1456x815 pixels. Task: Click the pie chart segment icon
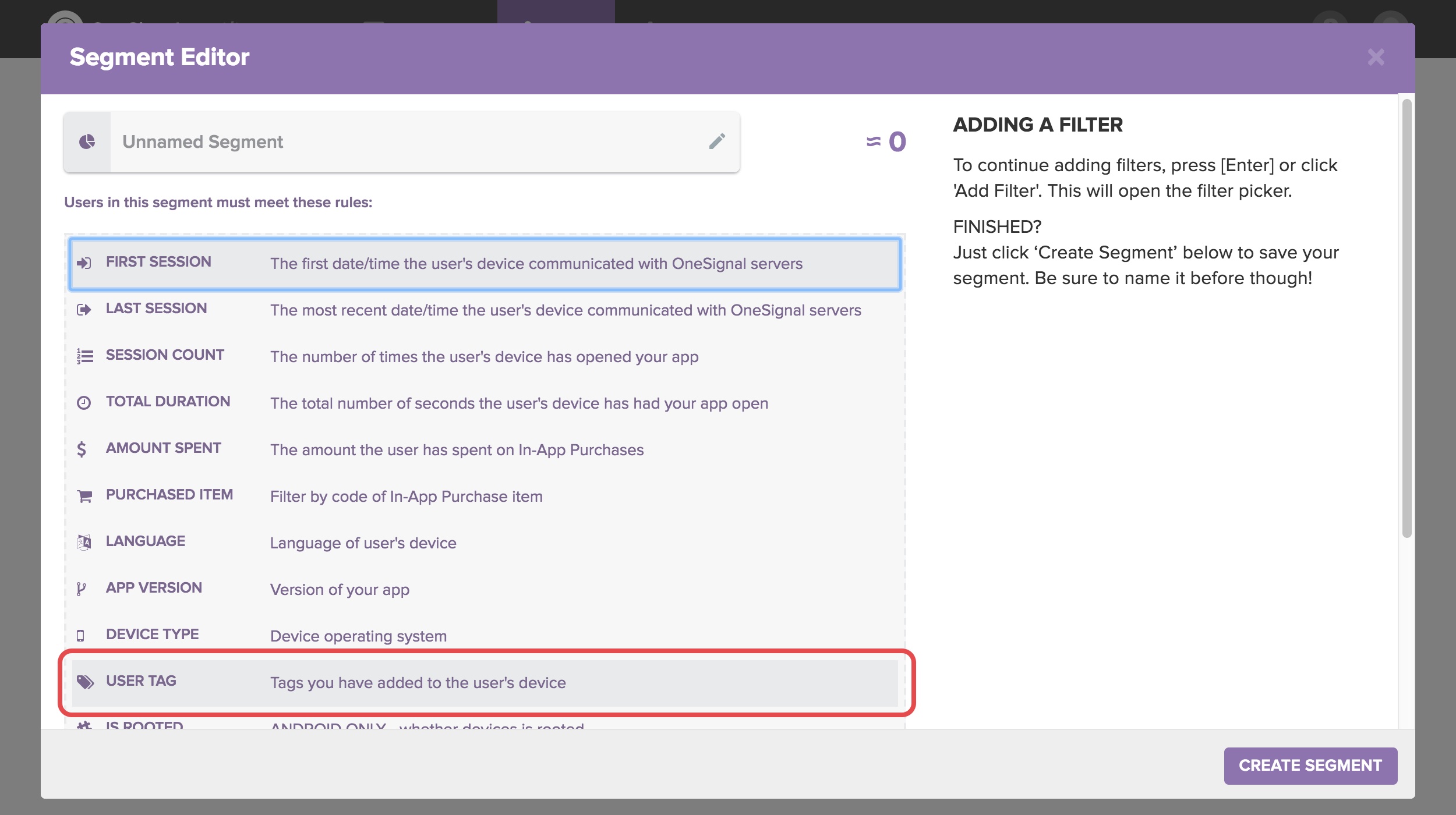pyautogui.click(x=87, y=141)
